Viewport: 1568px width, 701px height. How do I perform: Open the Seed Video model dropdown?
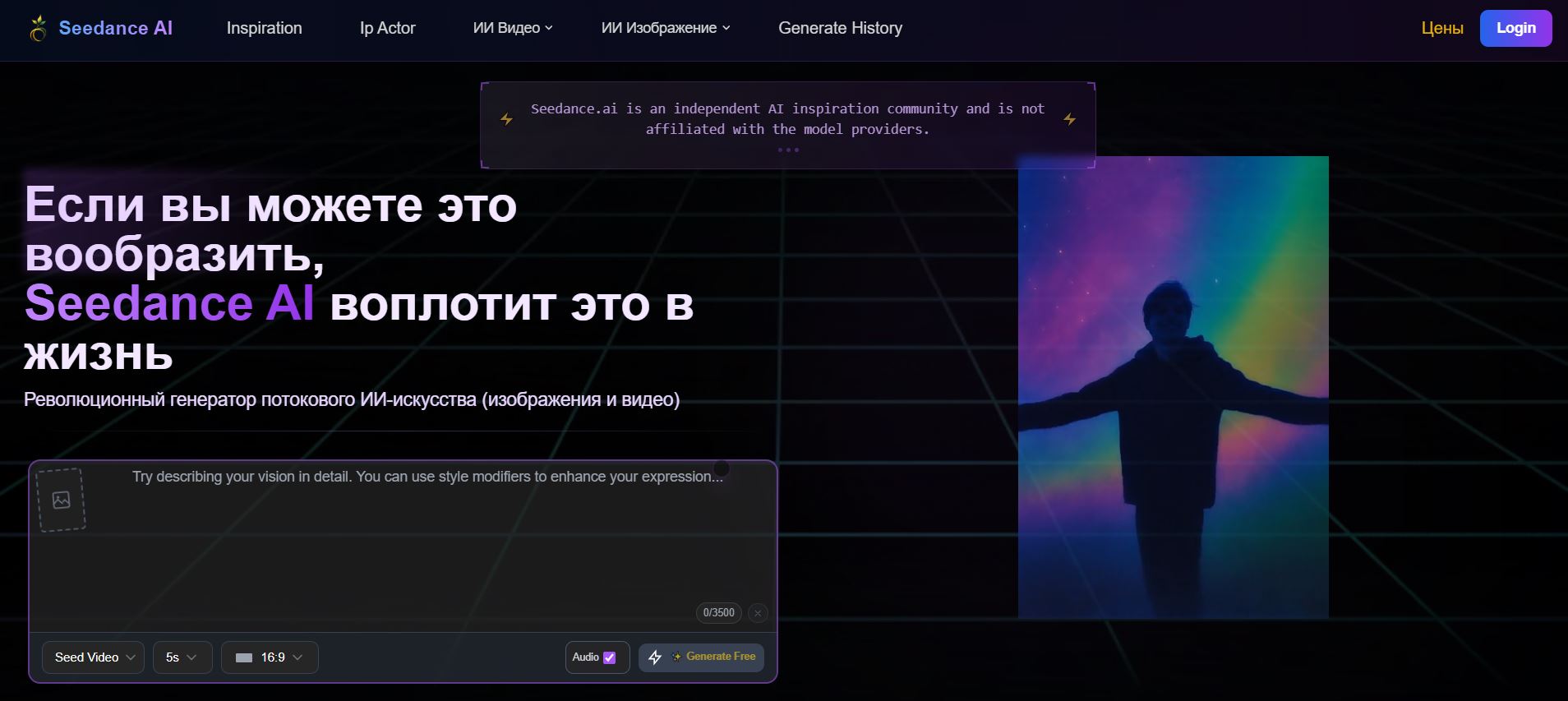pos(93,657)
